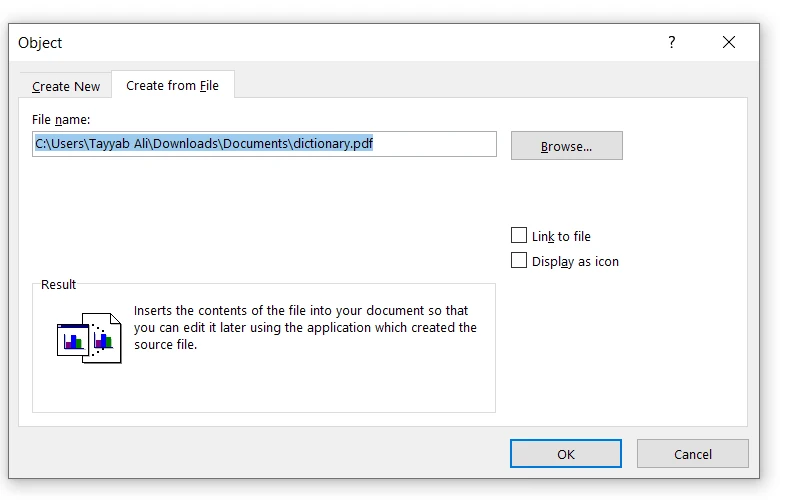
Task: Click the 'Result' group box heading
Action: [x=58, y=285]
